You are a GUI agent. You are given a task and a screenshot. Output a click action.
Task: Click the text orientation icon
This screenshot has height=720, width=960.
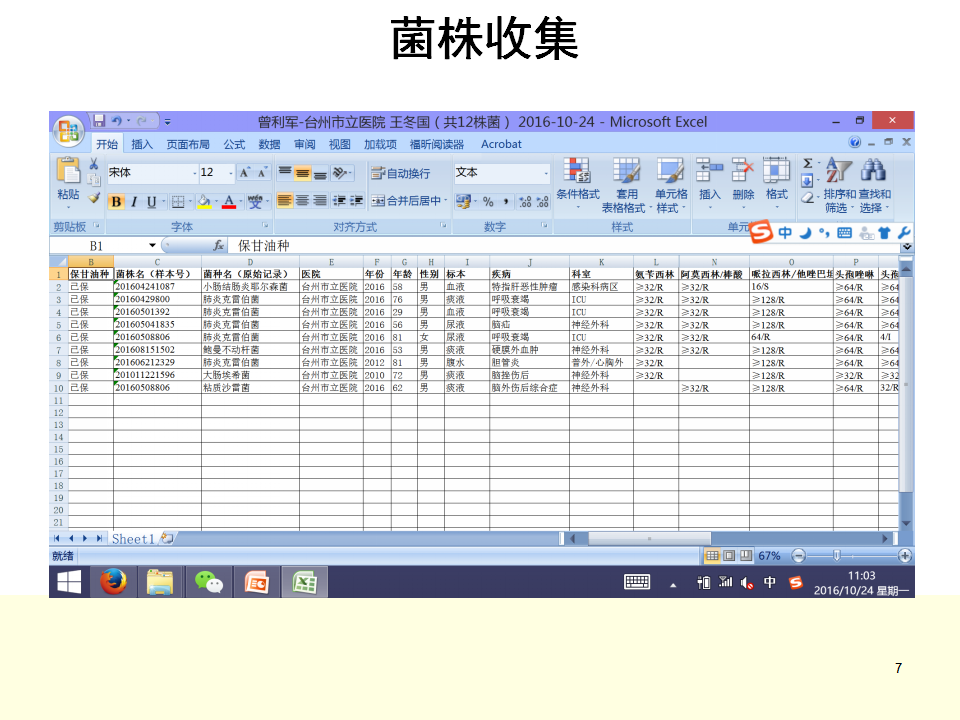(x=339, y=173)
